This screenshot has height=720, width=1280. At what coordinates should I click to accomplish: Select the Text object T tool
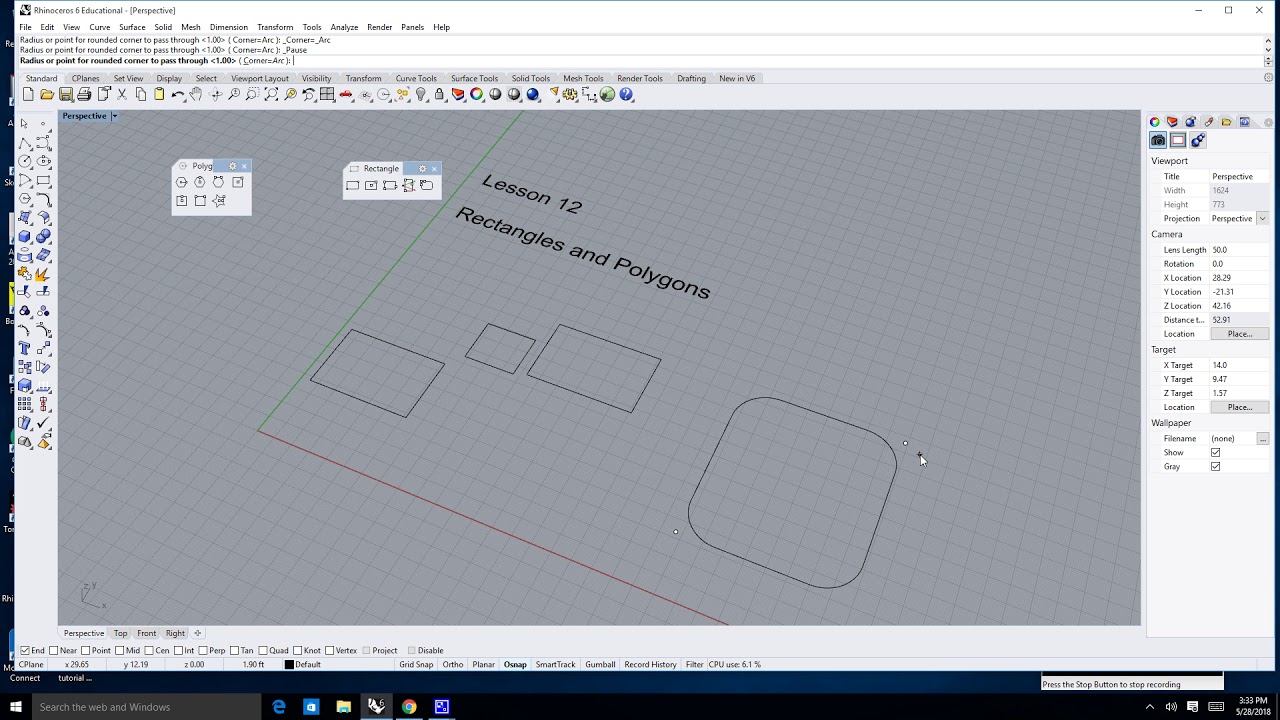click(x=25, y=348)
